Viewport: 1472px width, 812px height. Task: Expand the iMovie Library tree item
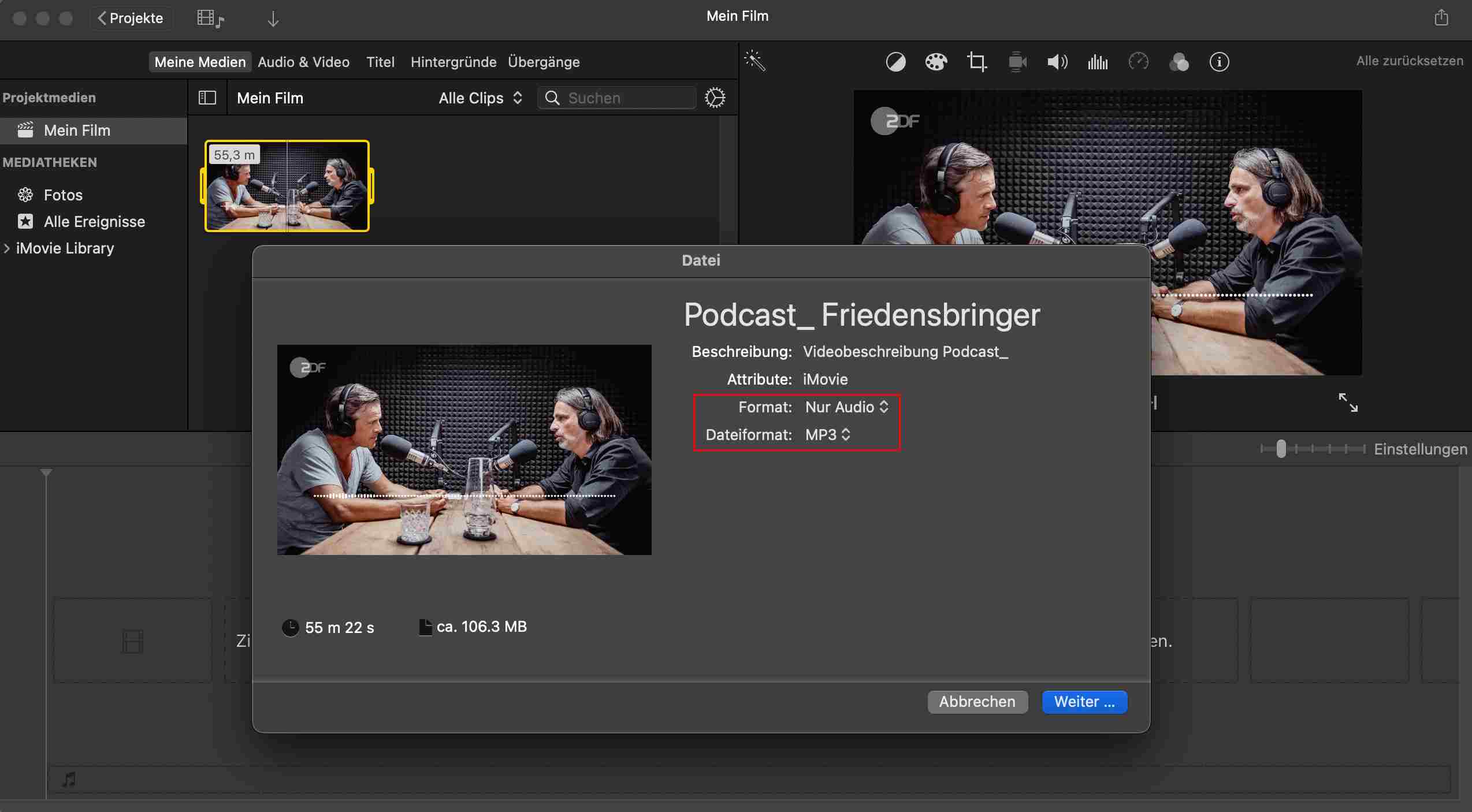(x=7, y=248)
